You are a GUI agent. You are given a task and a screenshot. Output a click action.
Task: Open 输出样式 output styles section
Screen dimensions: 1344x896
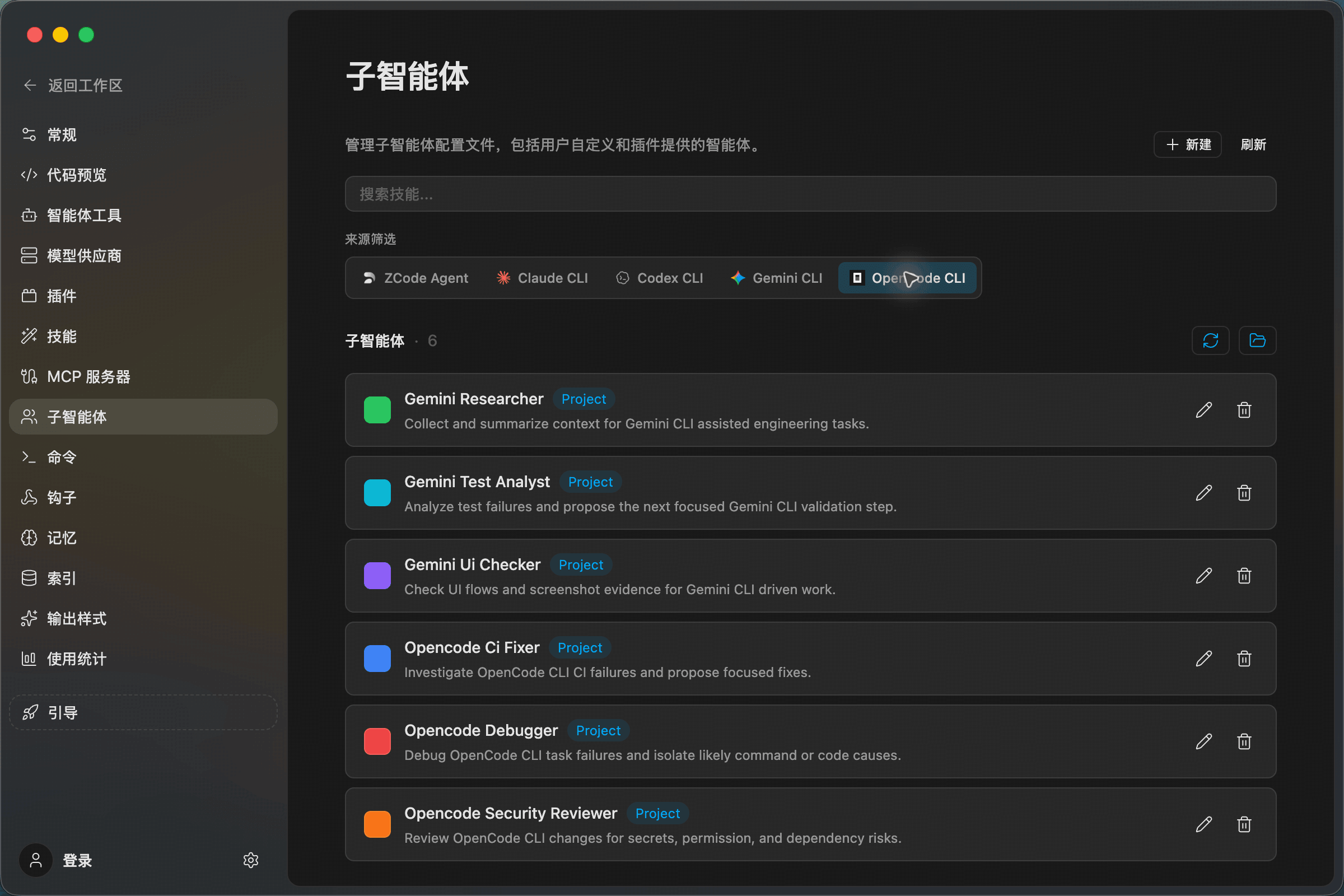[x=143, y=618]
